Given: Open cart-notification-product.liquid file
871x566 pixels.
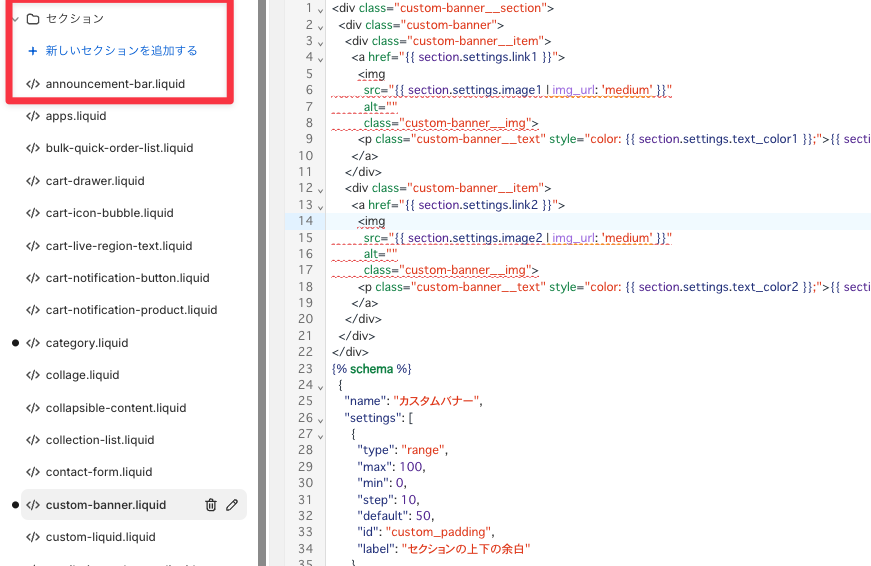Looking at the screenshot, I should click(131, 310).
